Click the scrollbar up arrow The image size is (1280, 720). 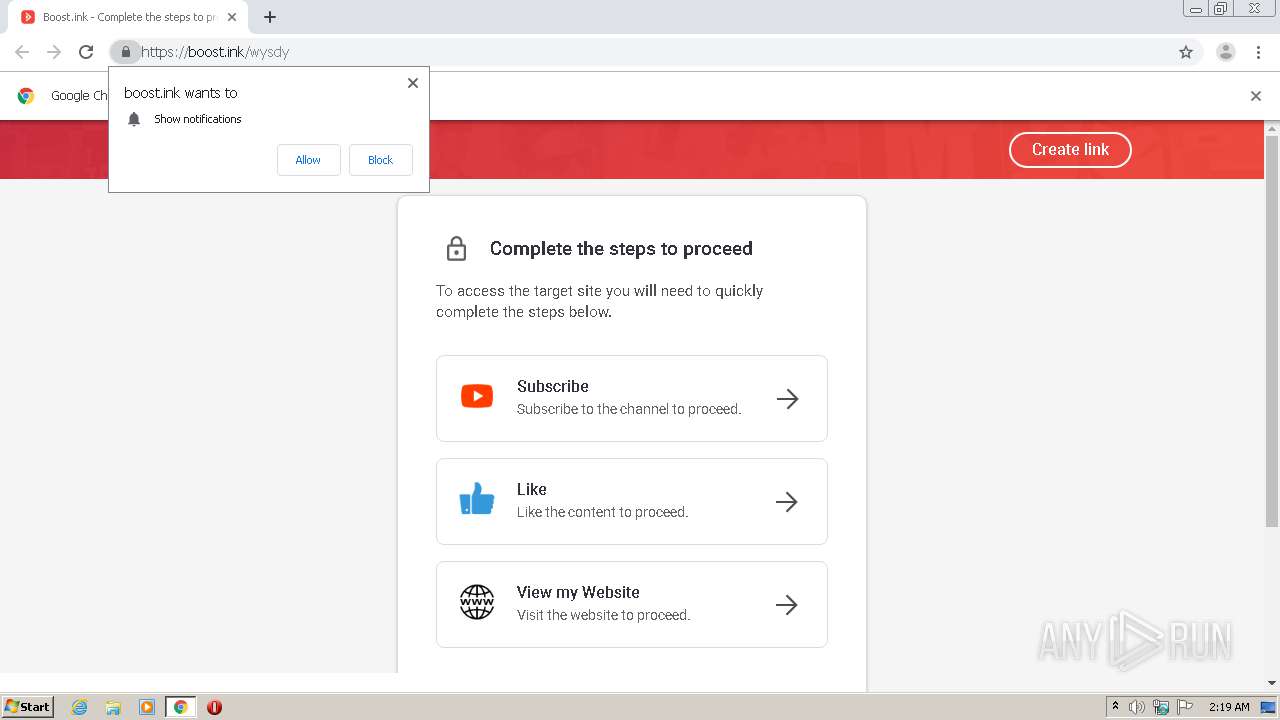tap(1272, 128)
